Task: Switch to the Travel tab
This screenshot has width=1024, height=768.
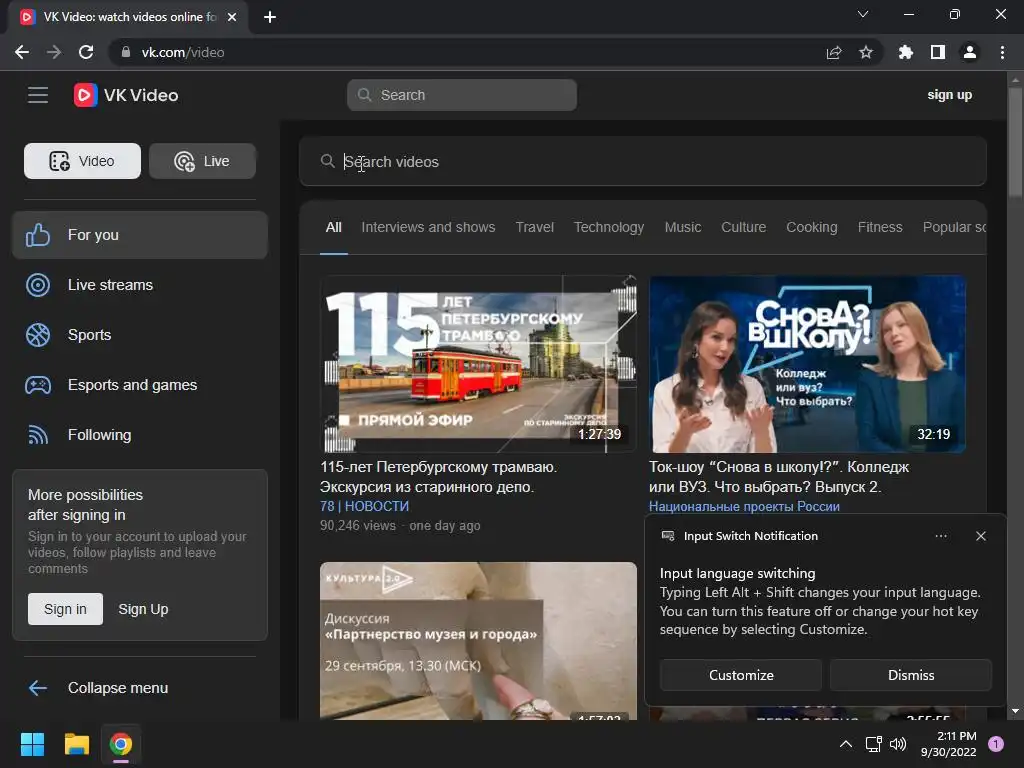Action: tap(534, 227)
